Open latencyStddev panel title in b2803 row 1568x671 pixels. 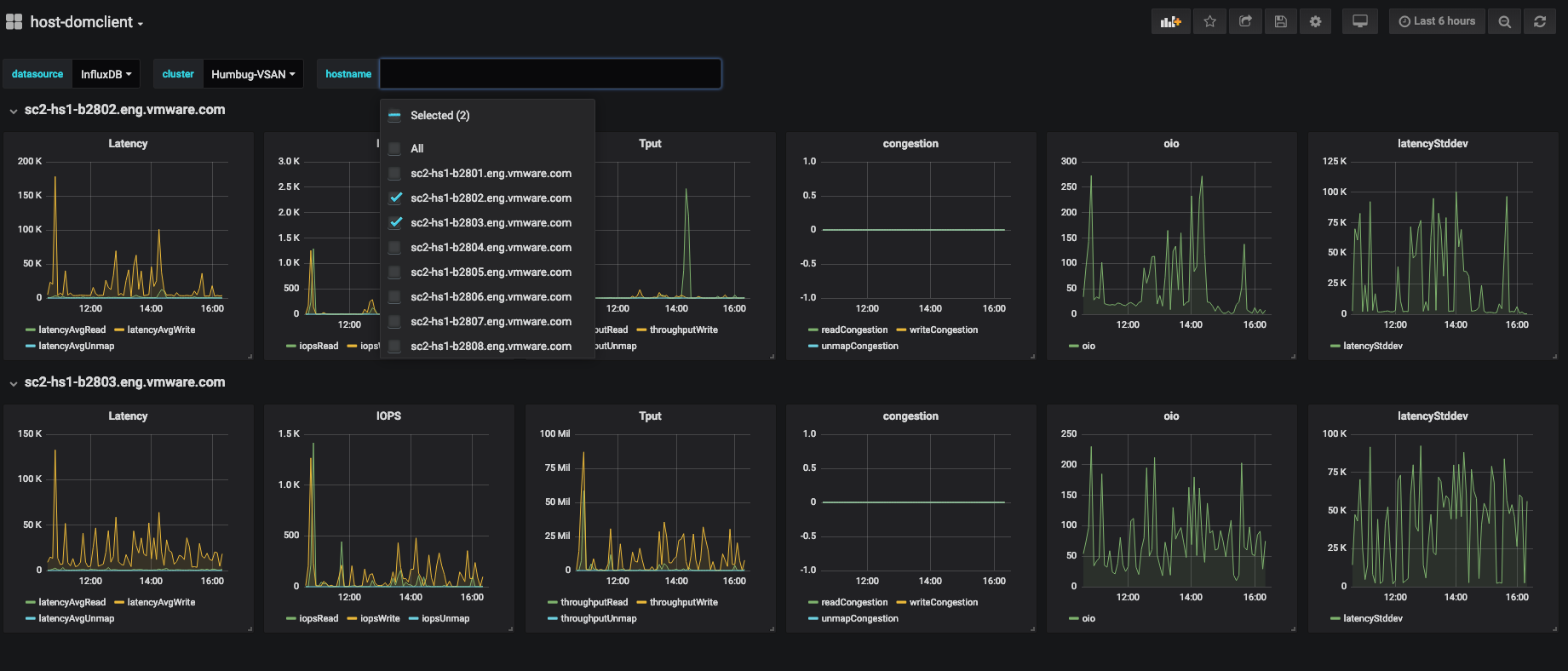(1433, 416)
